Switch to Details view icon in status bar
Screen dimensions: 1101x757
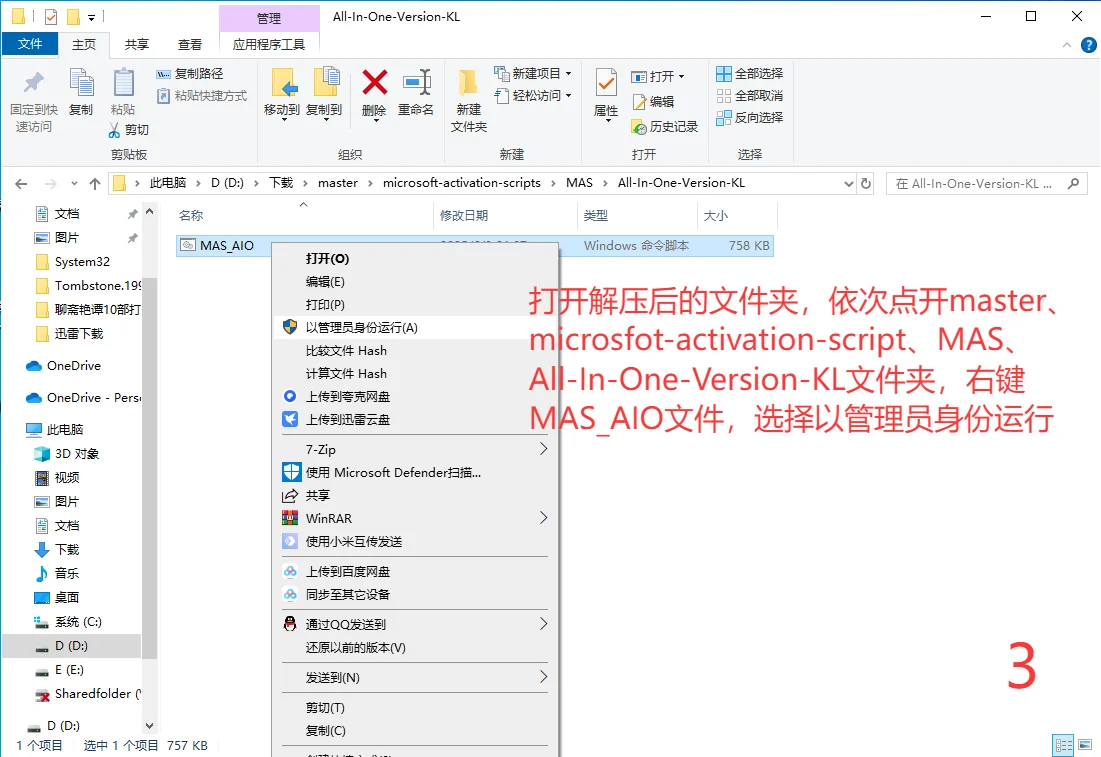(x=1063, y=745)
